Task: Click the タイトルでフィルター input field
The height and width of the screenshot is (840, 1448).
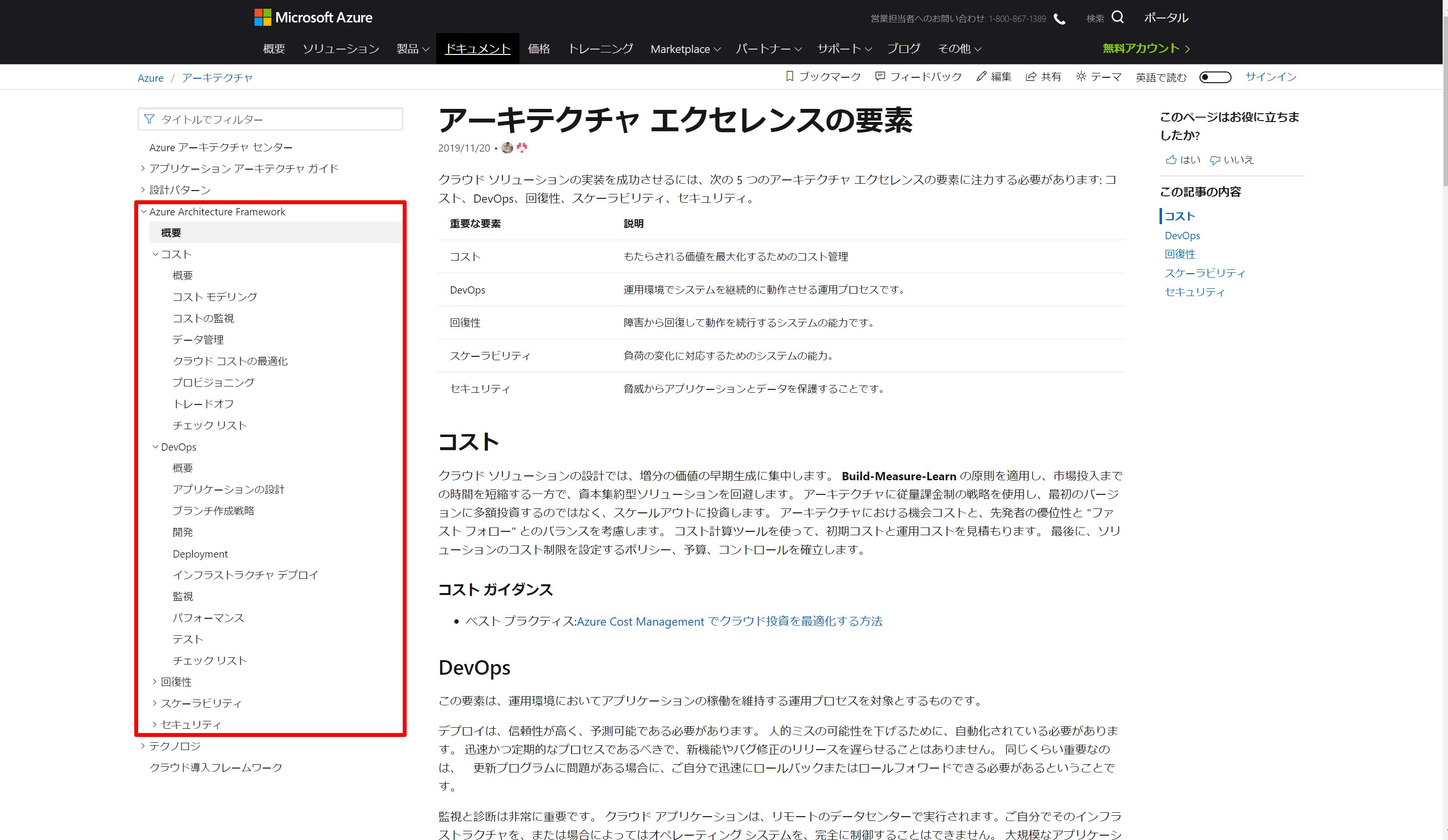Action: coord(270,119)
